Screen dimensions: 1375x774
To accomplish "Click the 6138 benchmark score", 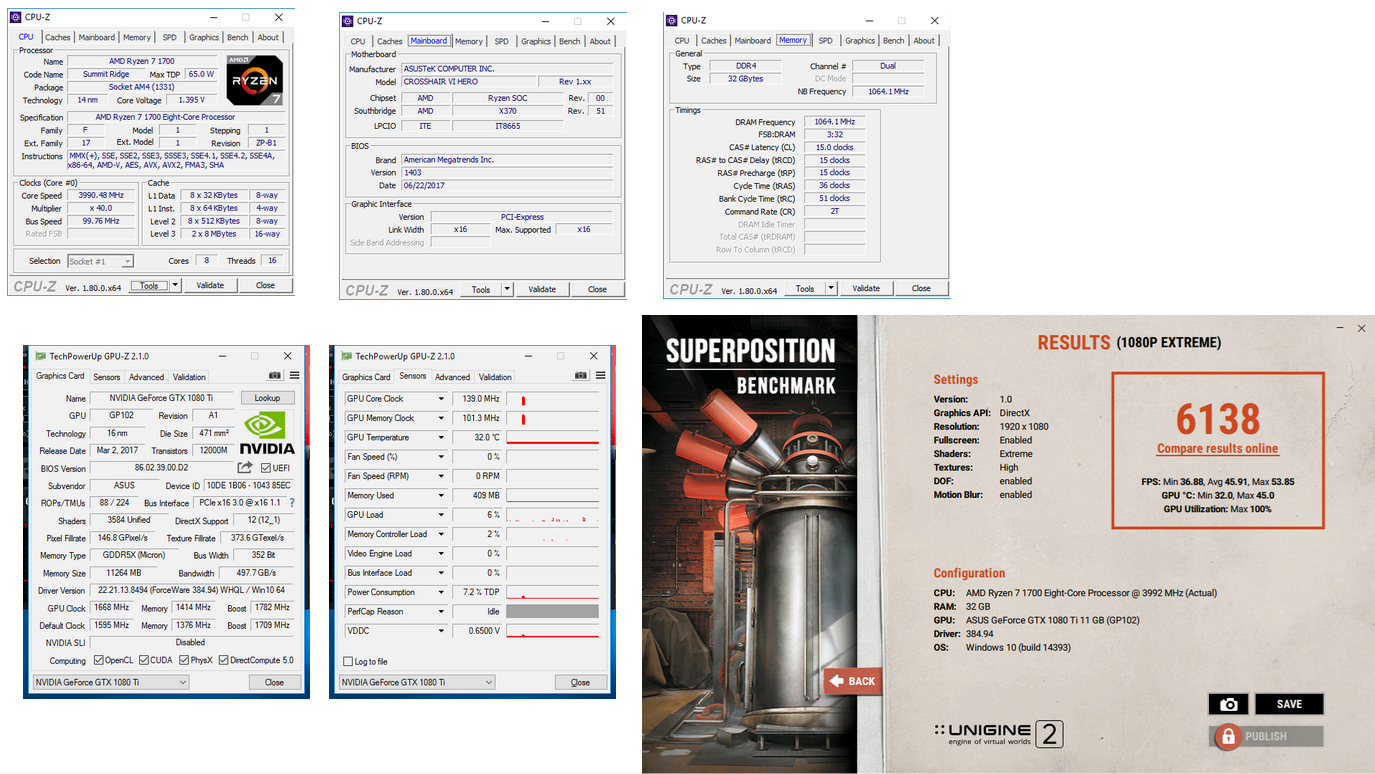I will 1217,417.
